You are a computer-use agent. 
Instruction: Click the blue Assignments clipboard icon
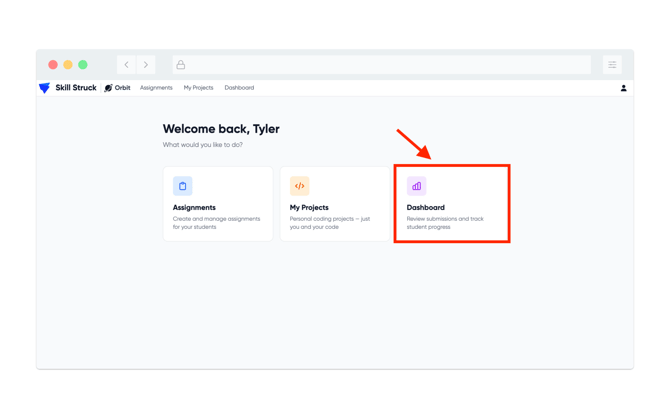tap(182, 186)
